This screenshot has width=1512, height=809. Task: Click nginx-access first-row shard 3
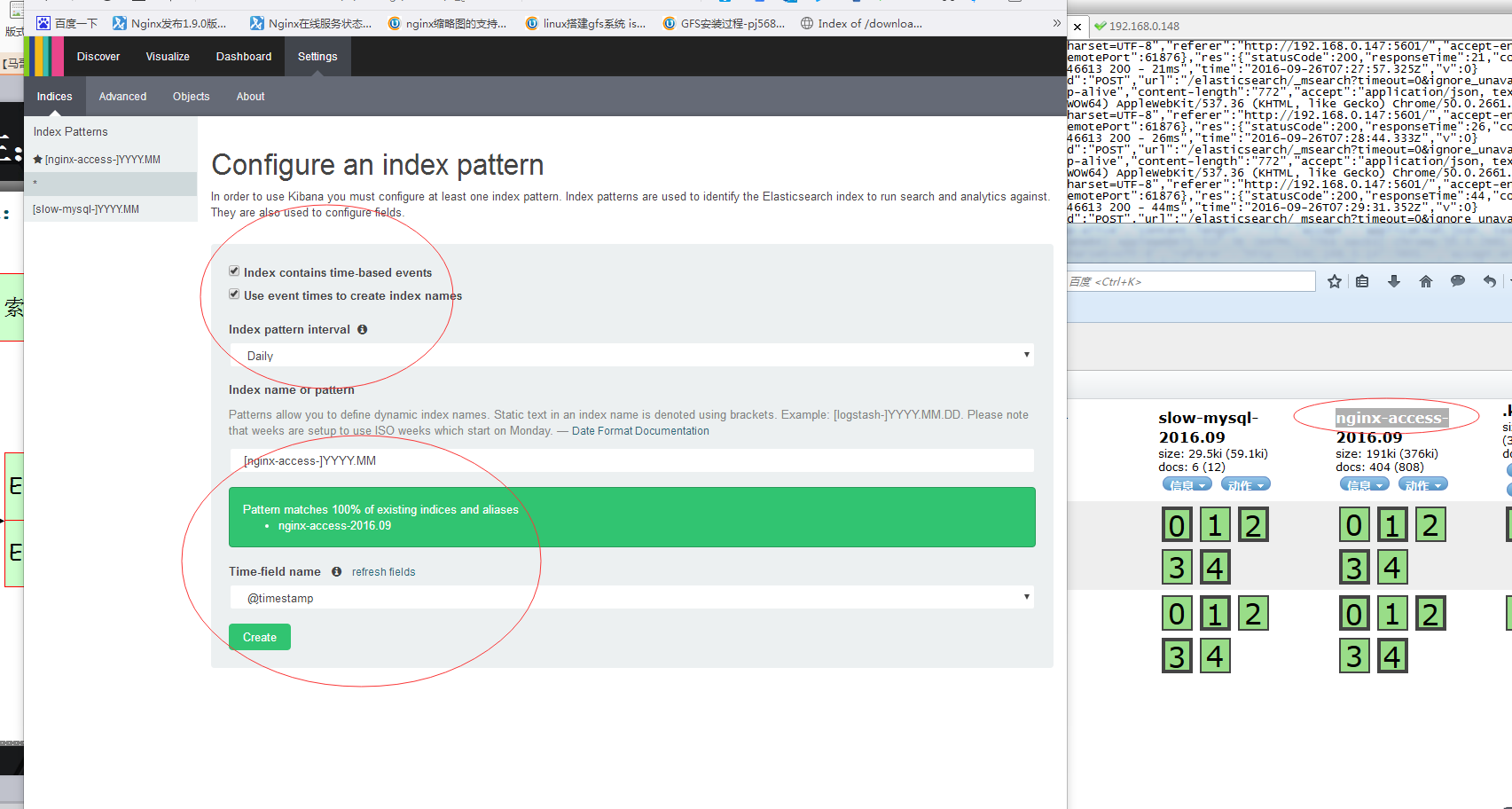tap(1354, 567)
